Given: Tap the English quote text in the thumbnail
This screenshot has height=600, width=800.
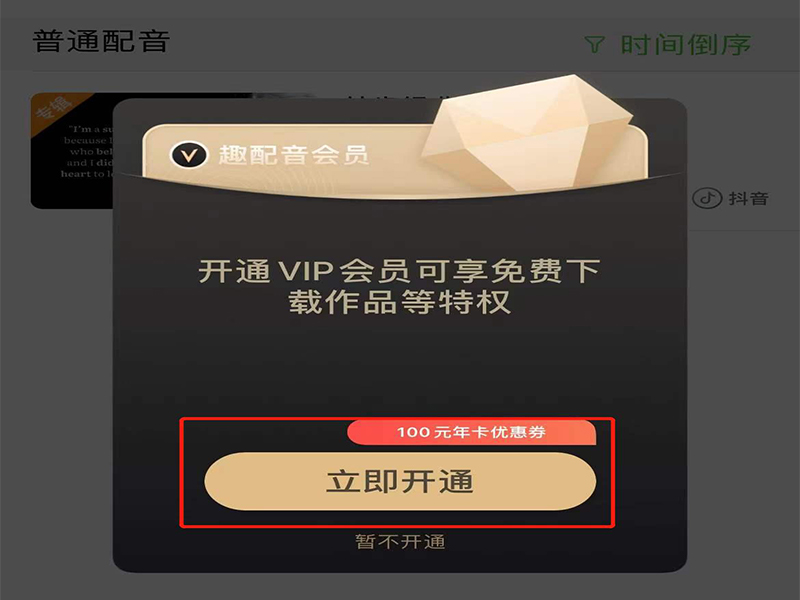Looking at the screenshot, I should click(87, 152).
